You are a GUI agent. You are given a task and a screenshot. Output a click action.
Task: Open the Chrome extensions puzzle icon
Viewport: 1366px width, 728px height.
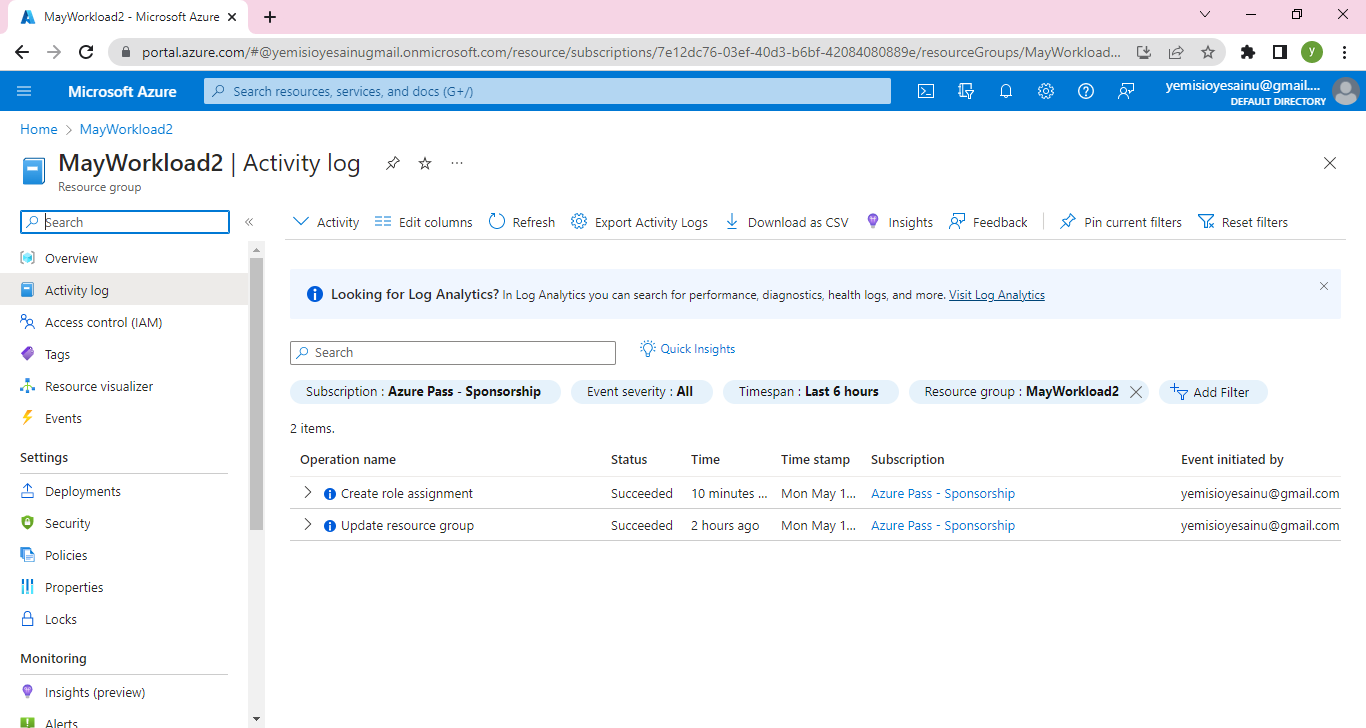click(x=1247, y=52)
